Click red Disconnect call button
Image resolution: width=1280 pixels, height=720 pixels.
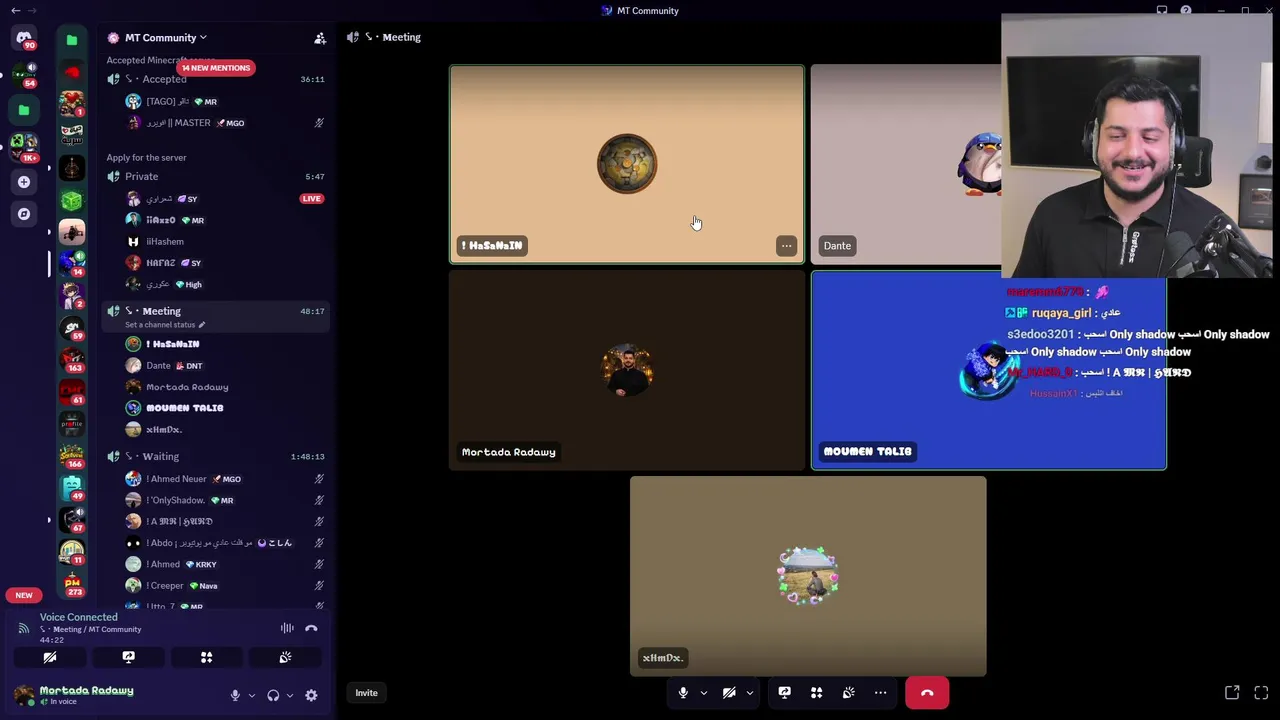pos(927,692)
